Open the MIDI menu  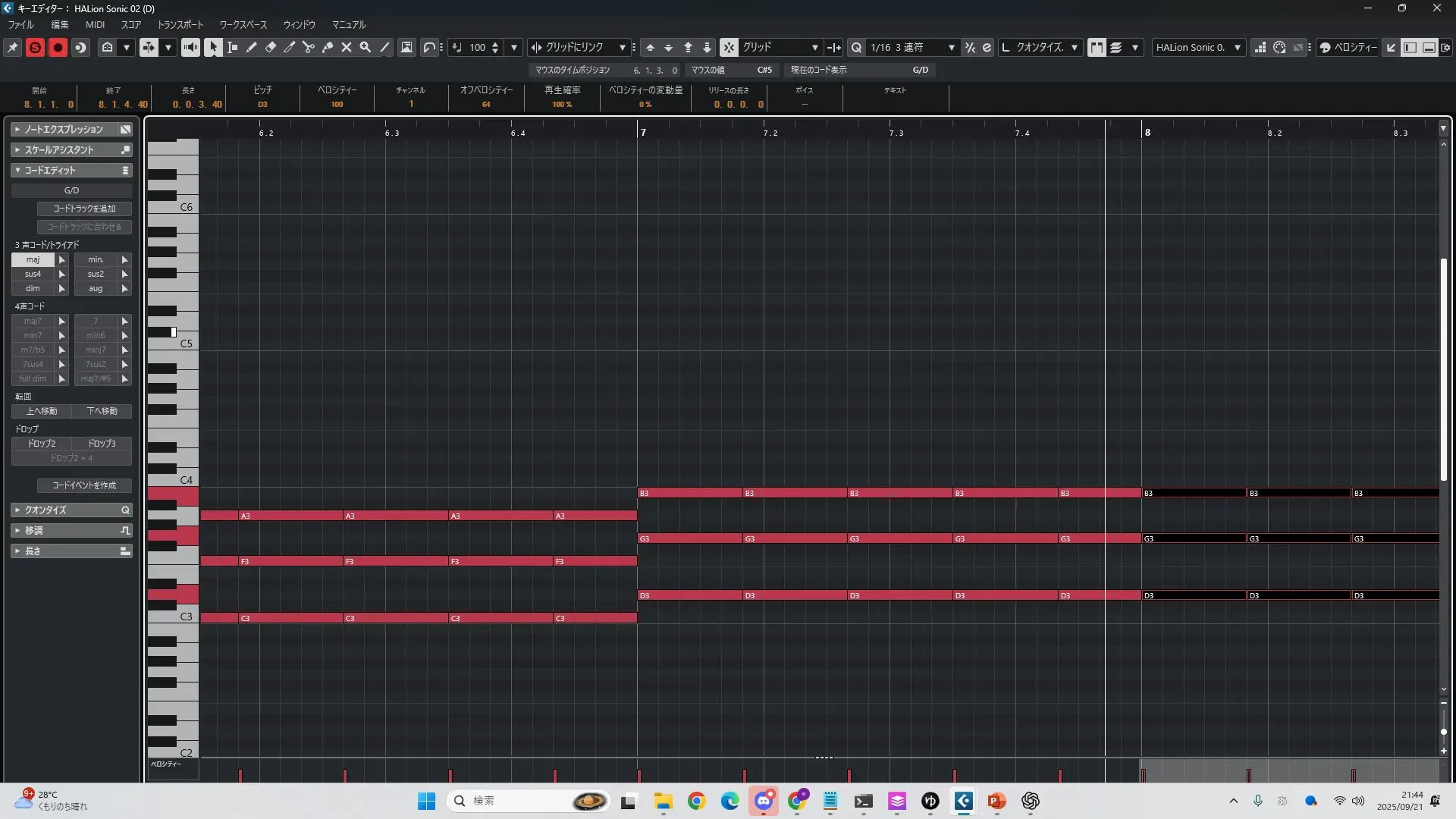pos(95,24)
